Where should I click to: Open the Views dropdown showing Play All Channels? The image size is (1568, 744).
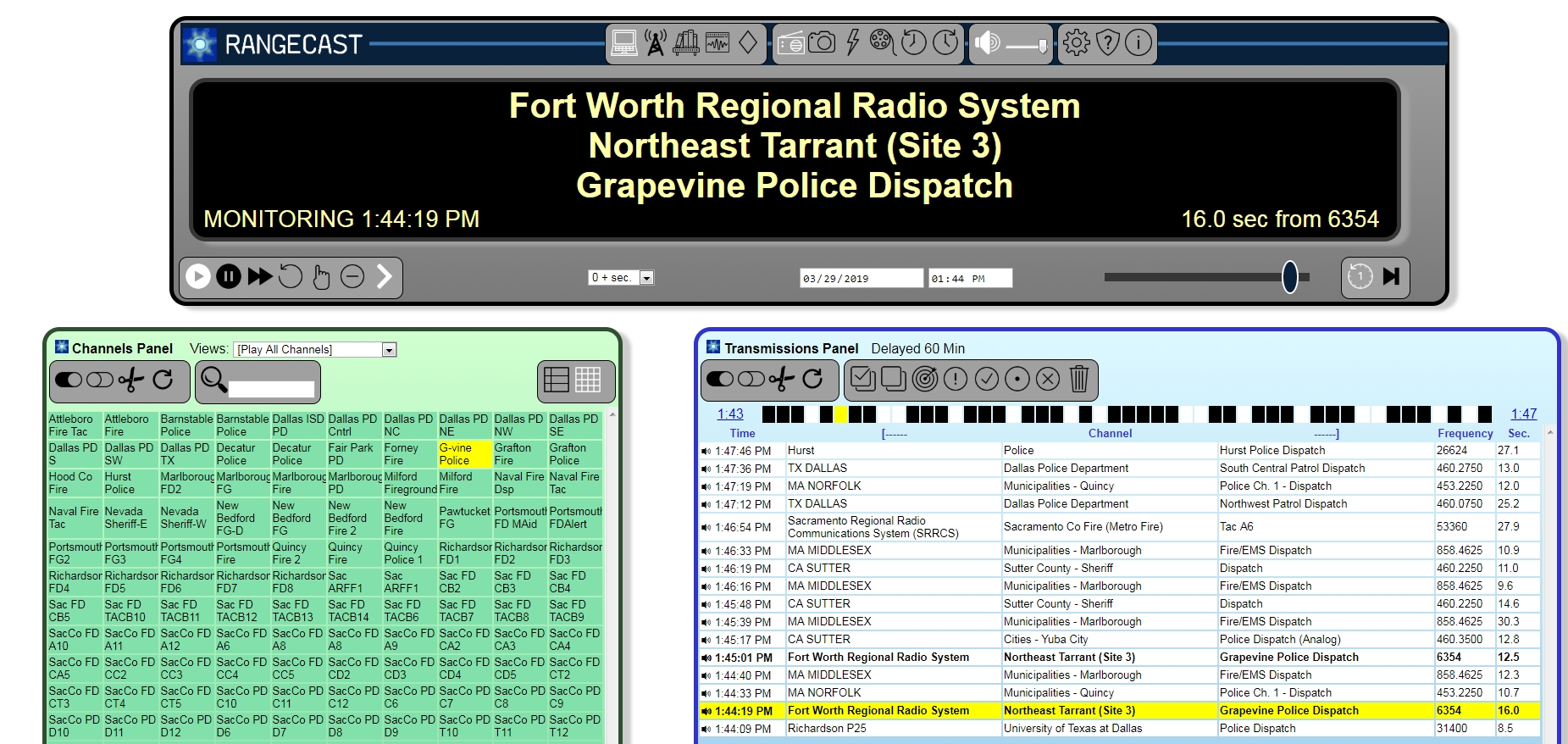(389, 350)
